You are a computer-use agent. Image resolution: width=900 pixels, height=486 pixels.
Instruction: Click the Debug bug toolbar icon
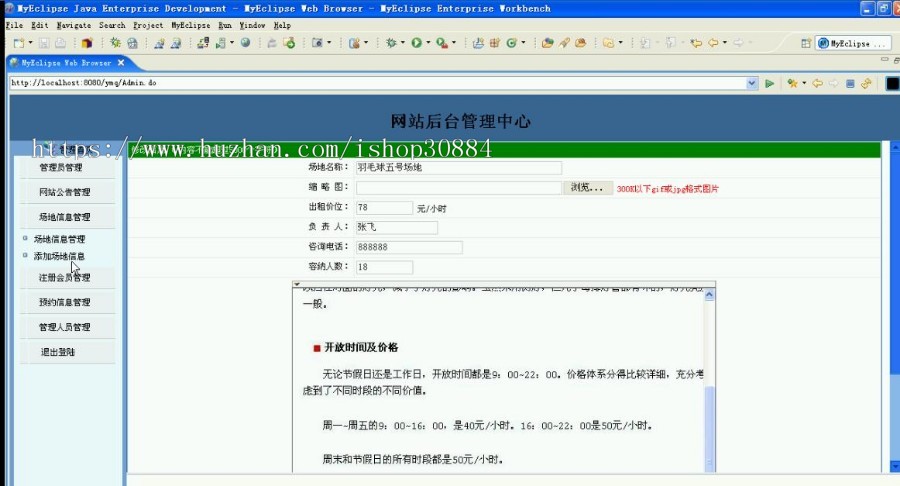(x=391, y=43)
